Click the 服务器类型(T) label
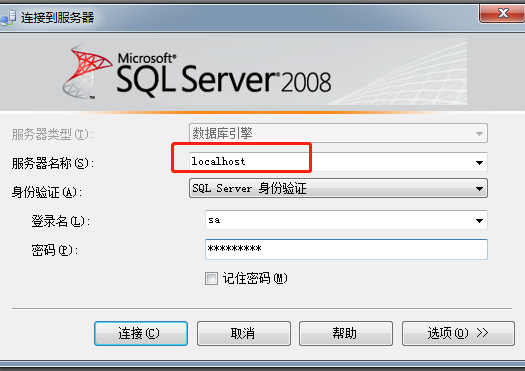Screen dimensions: 525x371 (x=53, y=134)
